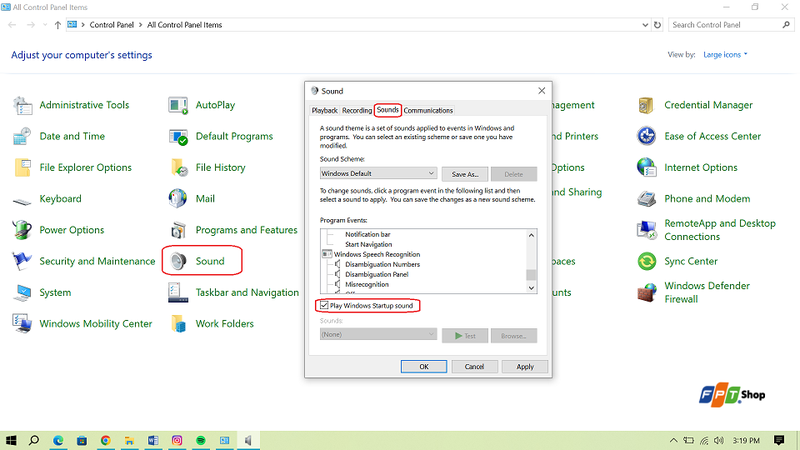Click Cancel in the Sound dialog
Viewport: 800px width, 450px height.
click(x=474, y=366)
